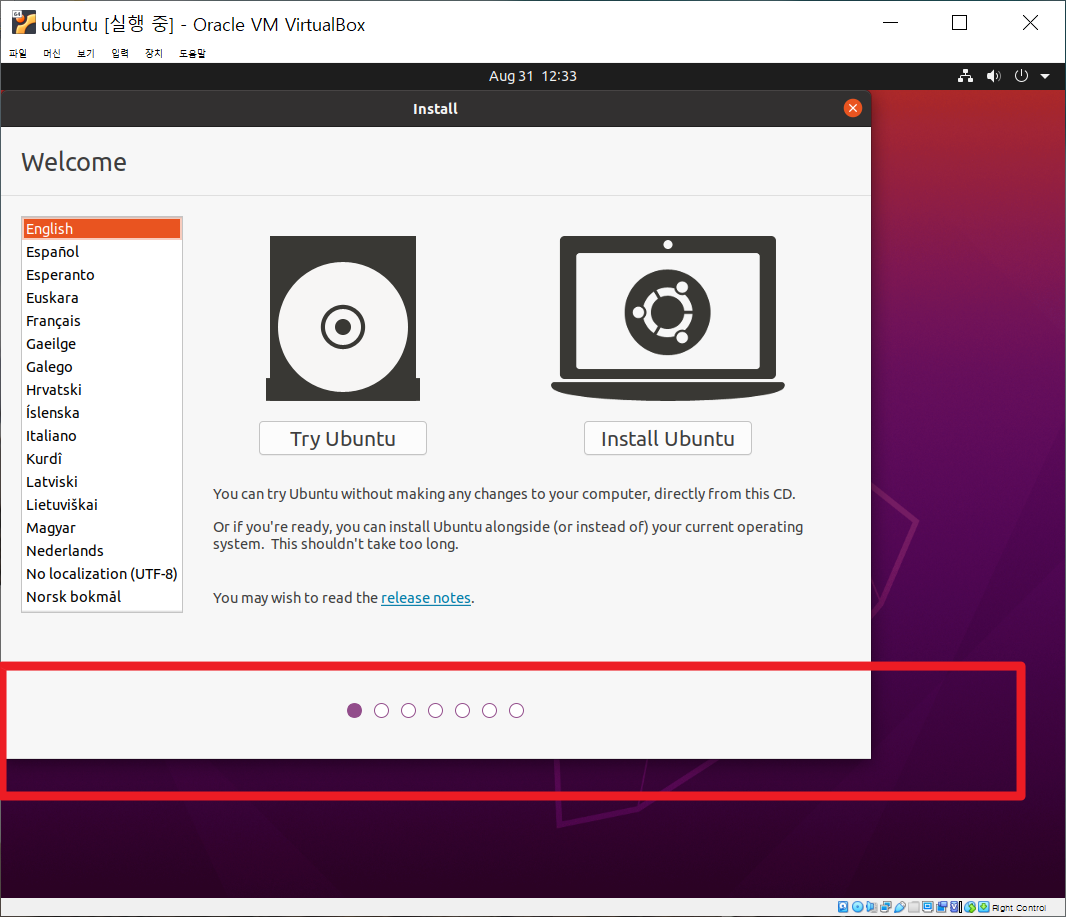Close the Install dialog with the orange X
Viewport: 1066px width, 917px height.
pos(853,108)
